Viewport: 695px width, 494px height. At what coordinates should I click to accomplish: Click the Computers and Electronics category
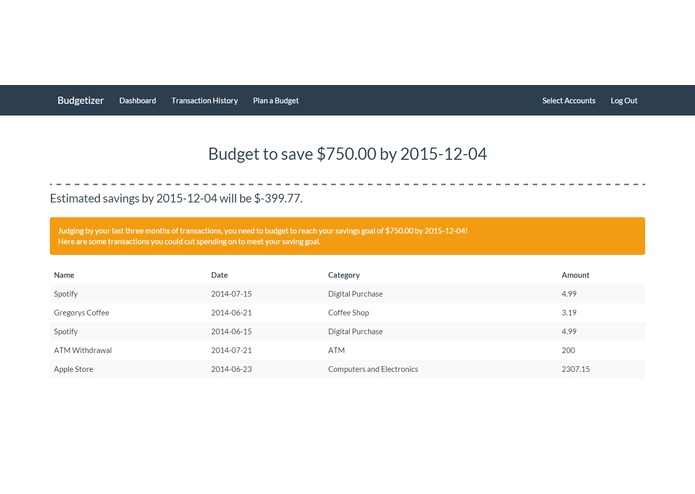point(373,369)
